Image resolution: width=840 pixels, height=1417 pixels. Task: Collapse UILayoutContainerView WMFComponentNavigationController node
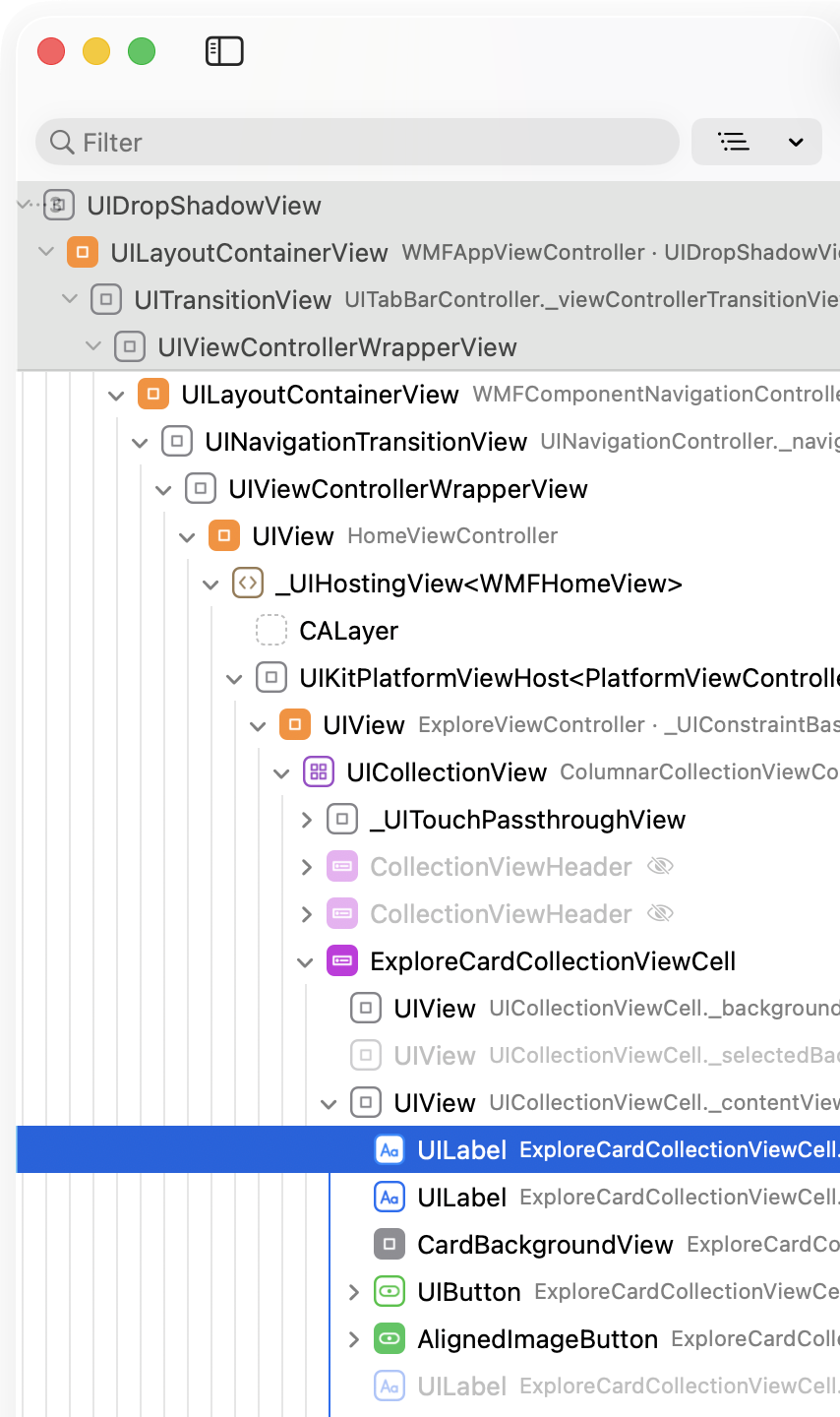(x=116, y=395)
